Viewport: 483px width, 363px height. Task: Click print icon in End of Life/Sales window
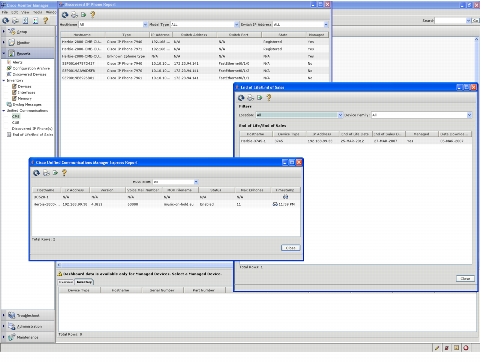point(250,98)
